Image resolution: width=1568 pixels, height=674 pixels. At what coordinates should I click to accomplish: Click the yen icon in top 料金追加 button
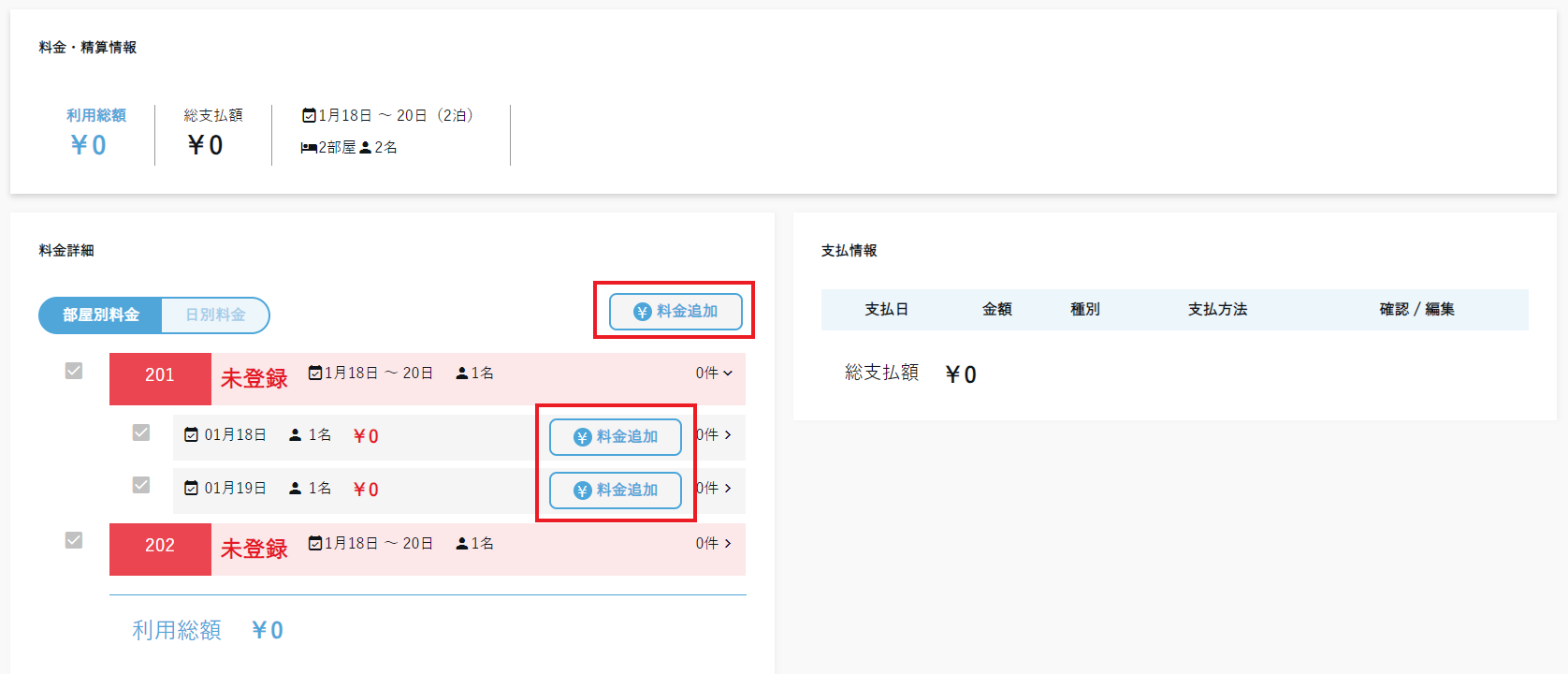(642, 312)
